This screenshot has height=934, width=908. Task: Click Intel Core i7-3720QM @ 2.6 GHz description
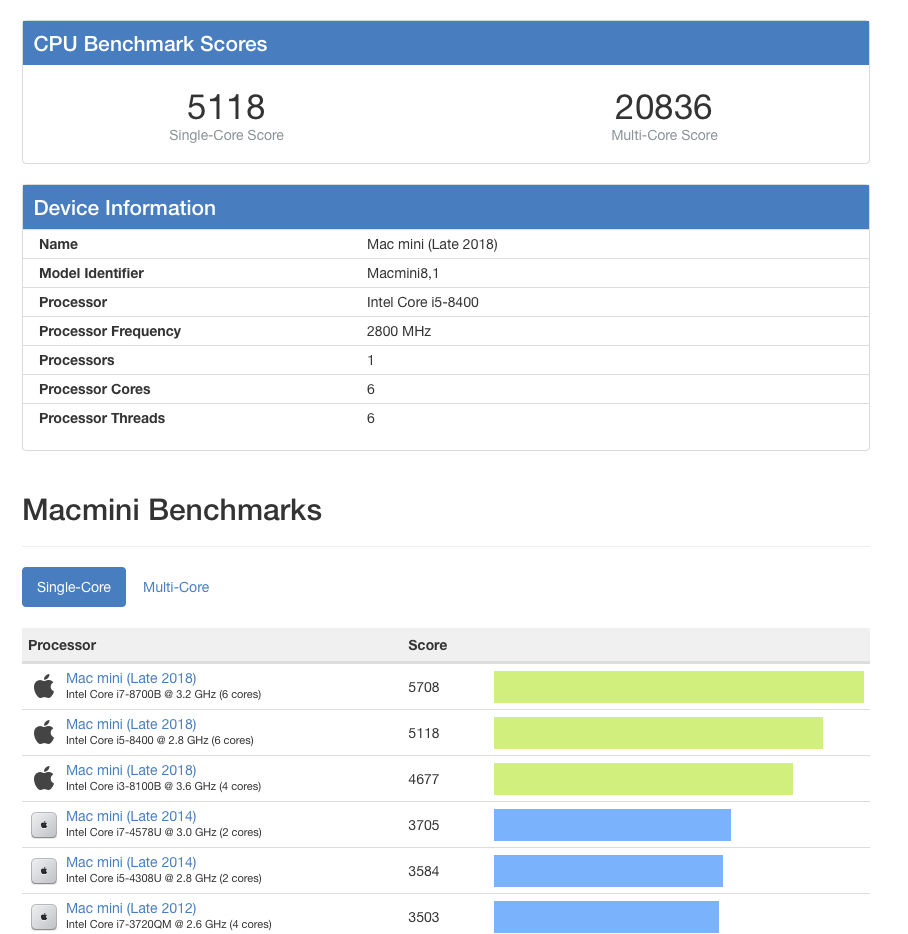coord(169,924)
